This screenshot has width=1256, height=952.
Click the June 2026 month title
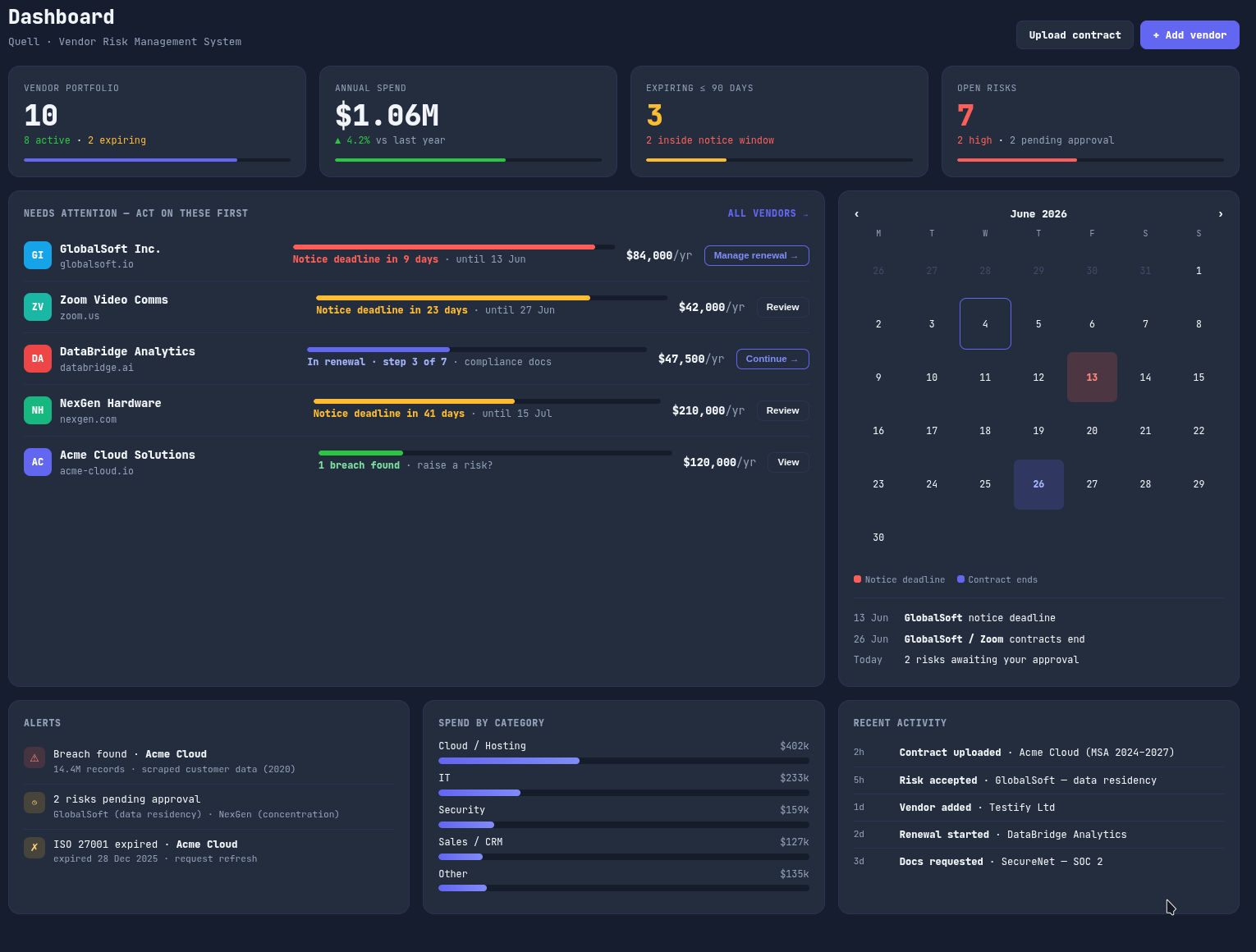(x=1038, y=213)
